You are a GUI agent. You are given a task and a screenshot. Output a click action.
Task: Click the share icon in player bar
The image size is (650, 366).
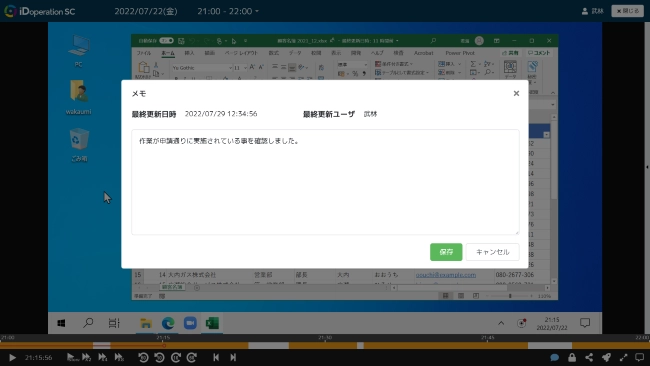point(589,357)
